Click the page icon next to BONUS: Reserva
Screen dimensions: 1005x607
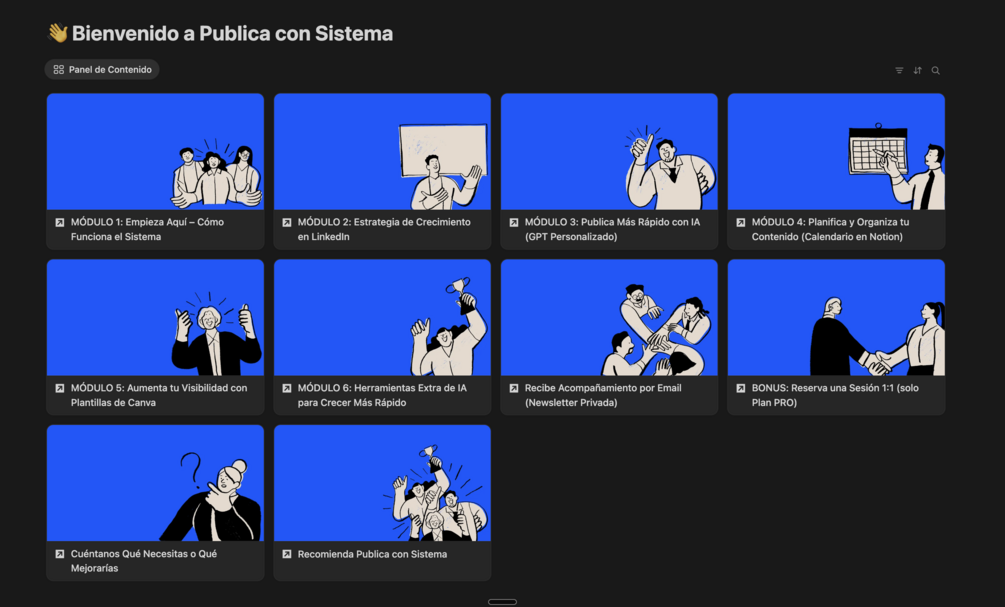pos(740,388)
